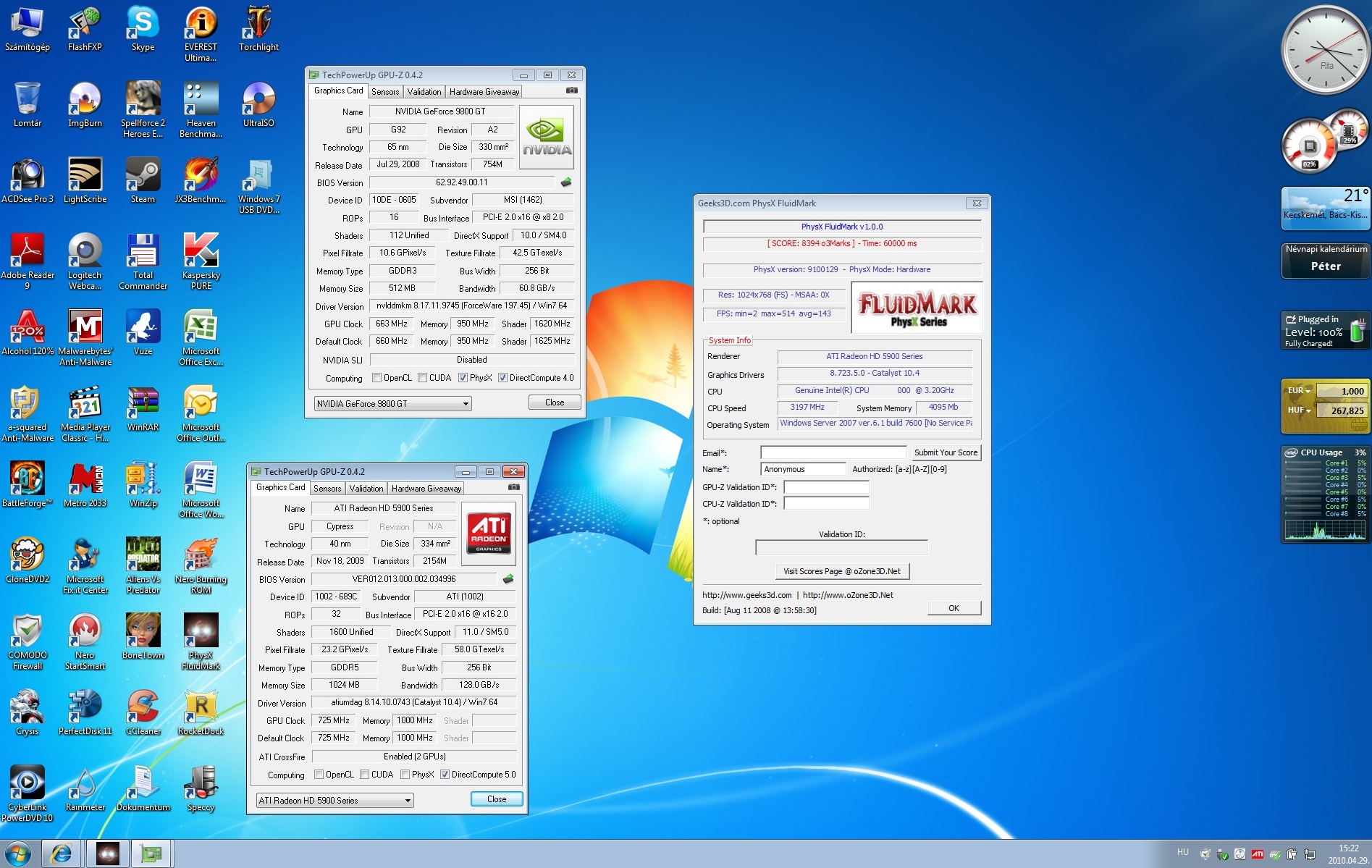Click the Email input field in FluidMark
Image resolution: width=1372 pixels, height=868 pixels.
[x=833, y=452]
